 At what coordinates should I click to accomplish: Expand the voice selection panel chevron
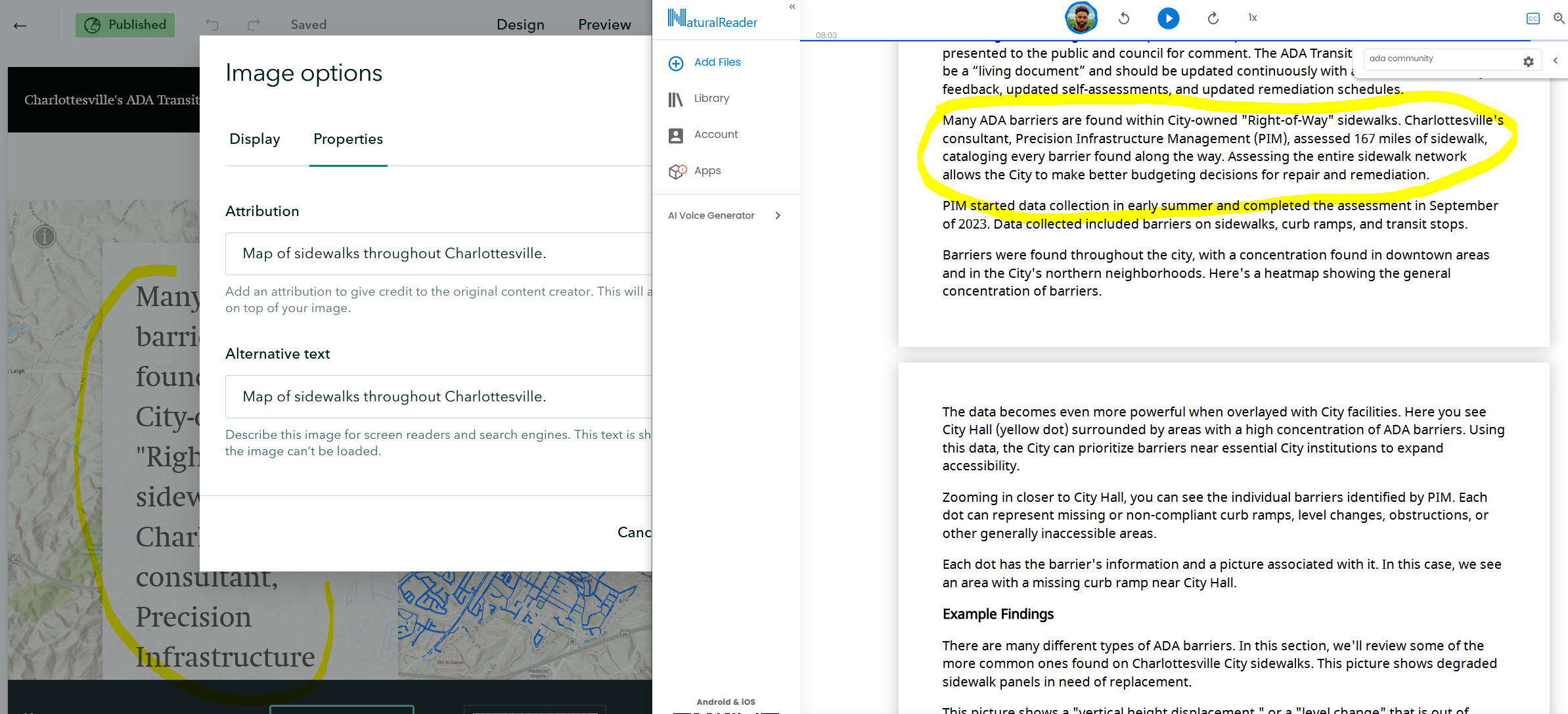(x=1556, y=60)
